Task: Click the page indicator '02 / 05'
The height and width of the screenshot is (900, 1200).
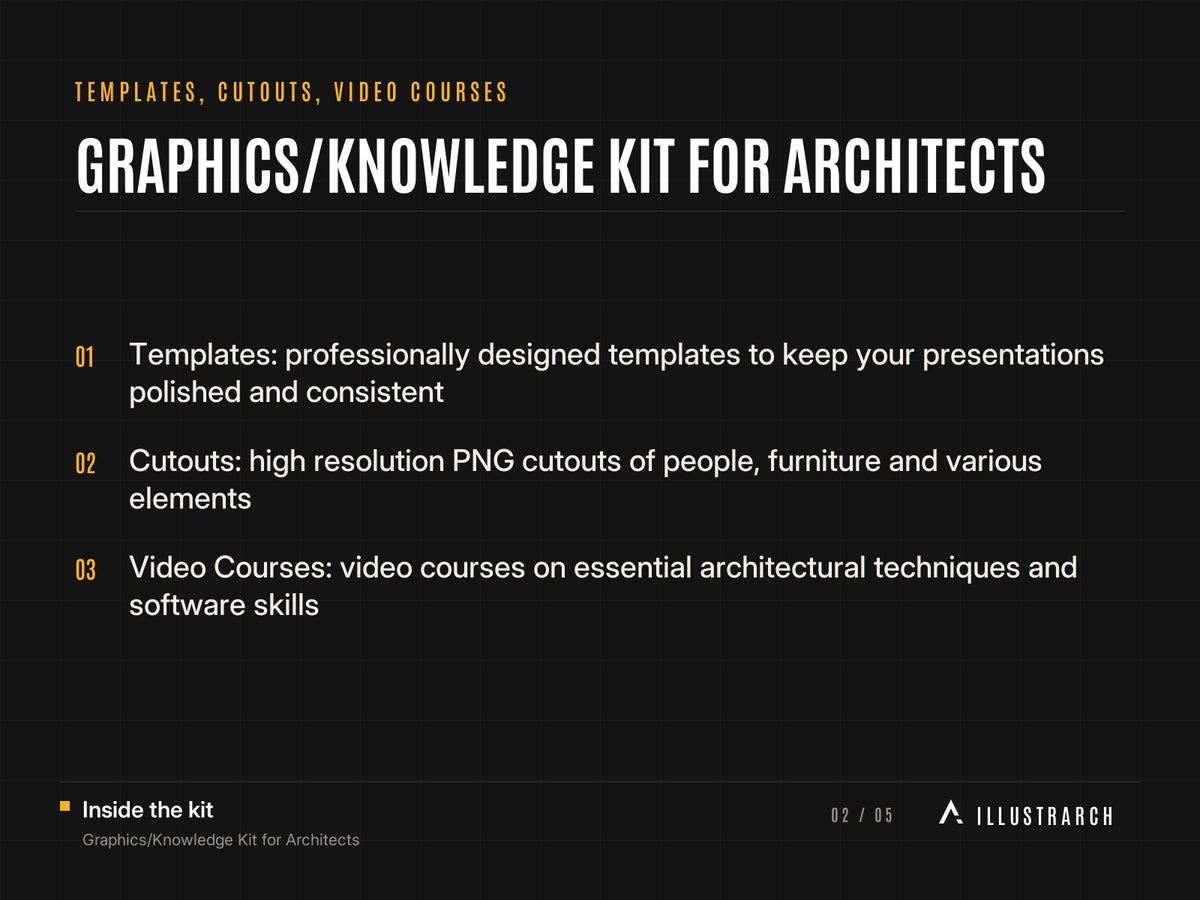Action: (862, 816)
